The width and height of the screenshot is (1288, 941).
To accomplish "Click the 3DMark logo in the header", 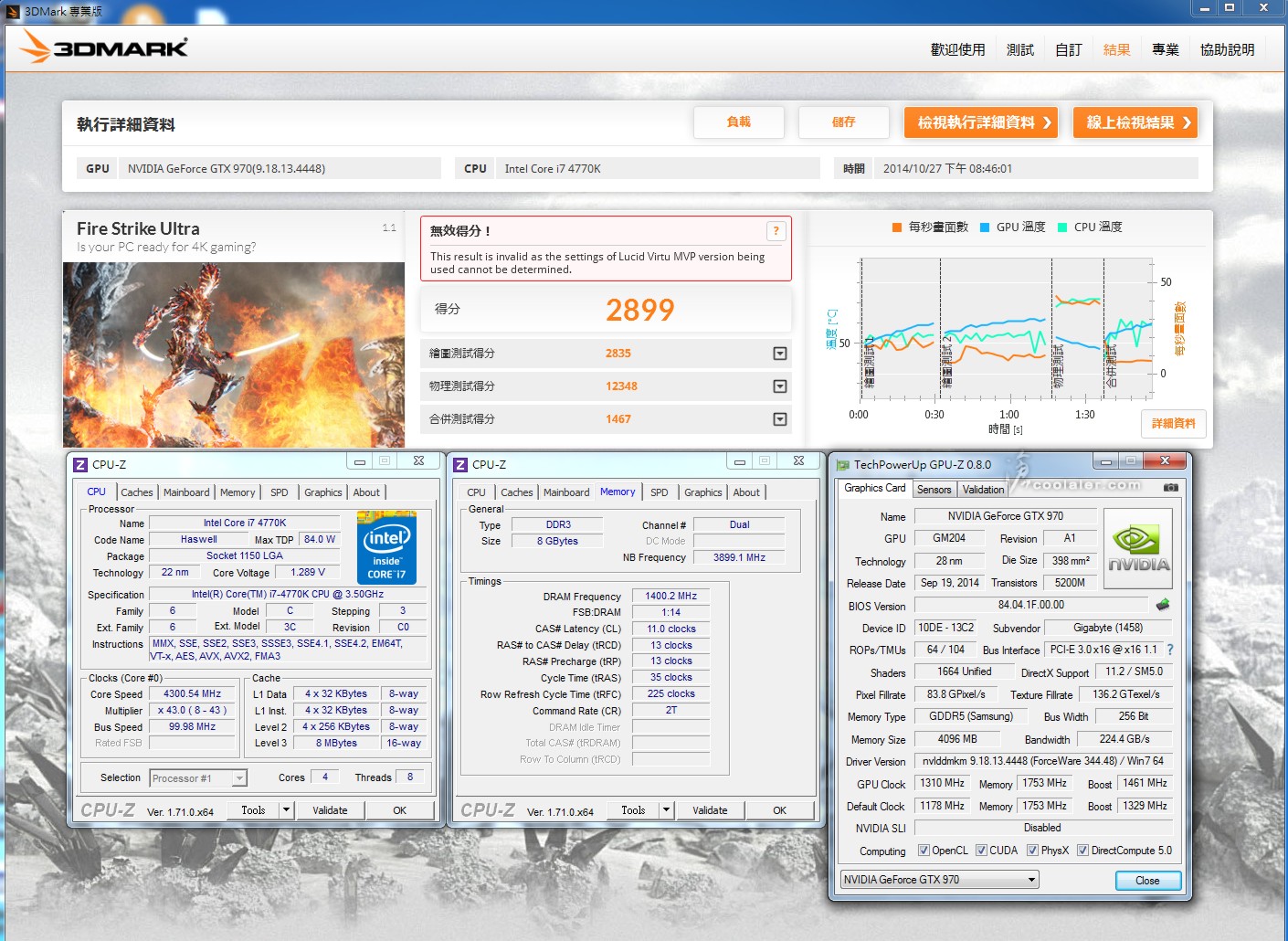I will pos(104,47).
